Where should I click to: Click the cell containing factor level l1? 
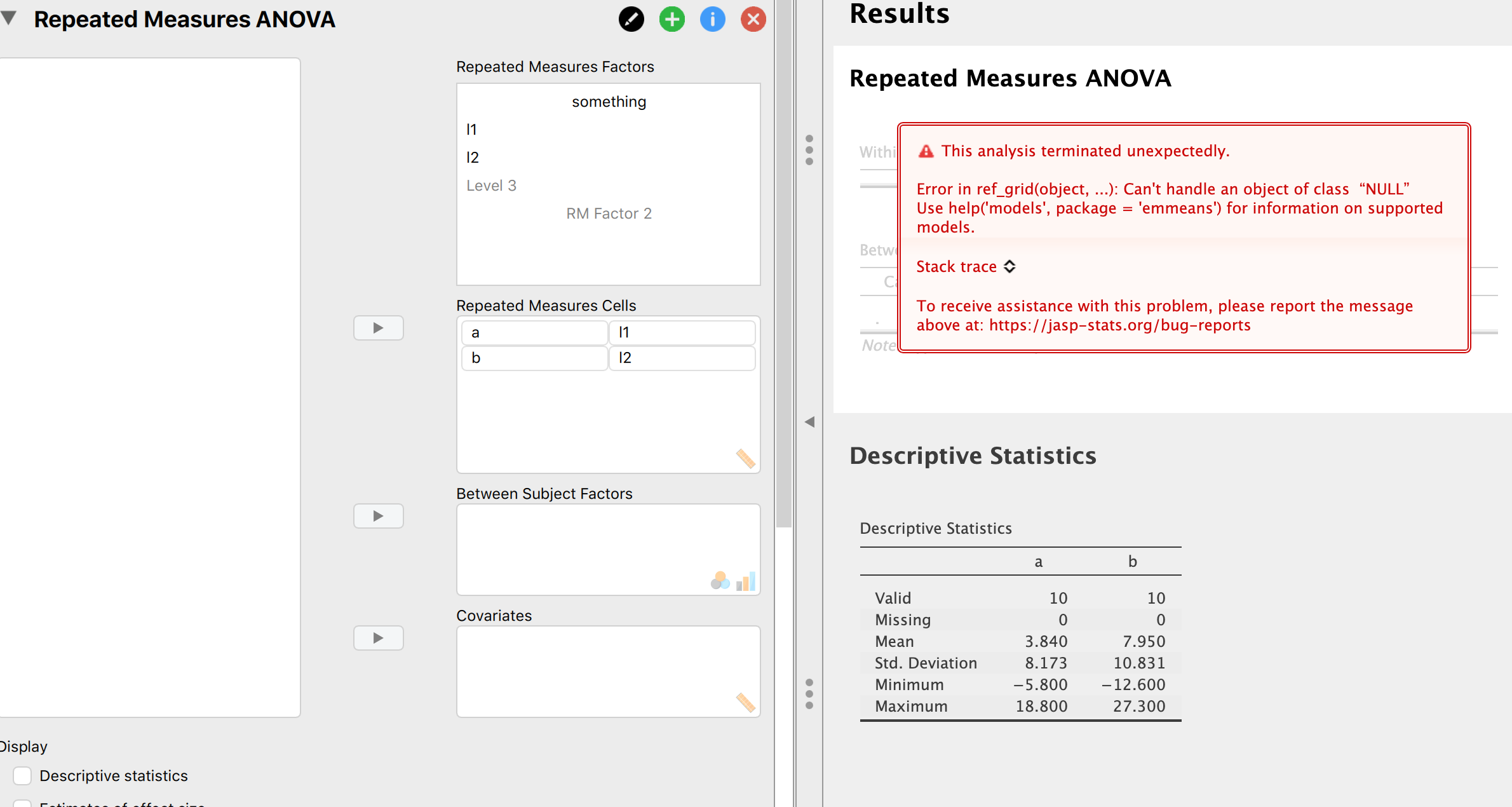pos(682,332)
